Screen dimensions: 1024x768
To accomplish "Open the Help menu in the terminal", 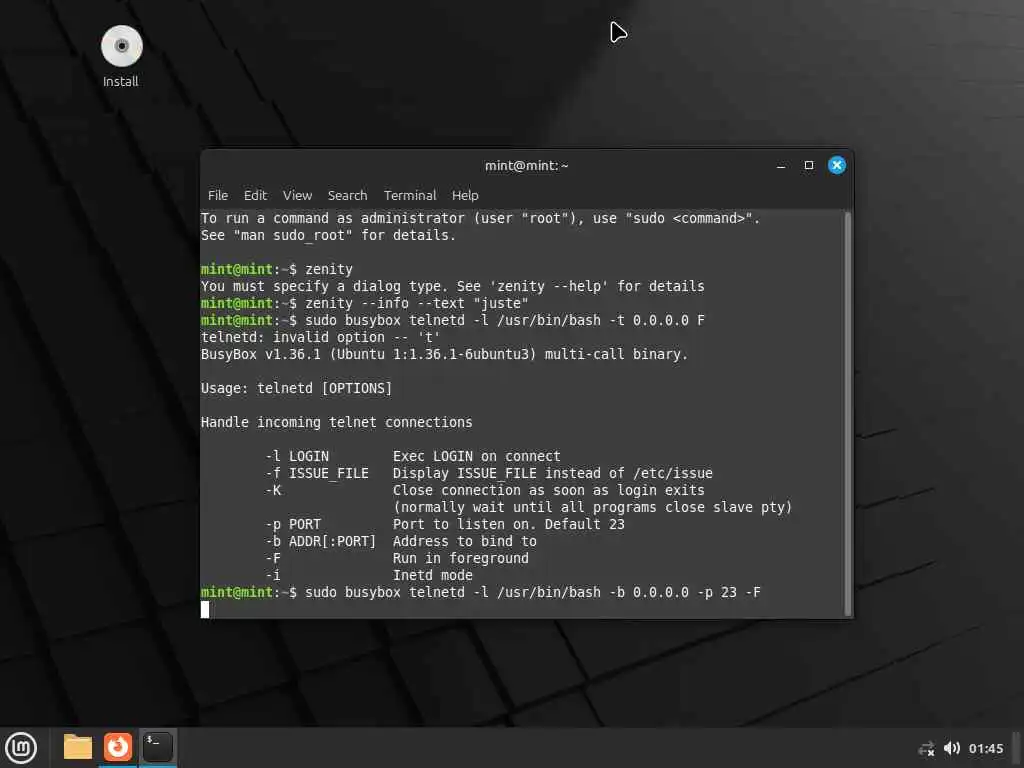I will pyautogui.click(x=465, y=195).
